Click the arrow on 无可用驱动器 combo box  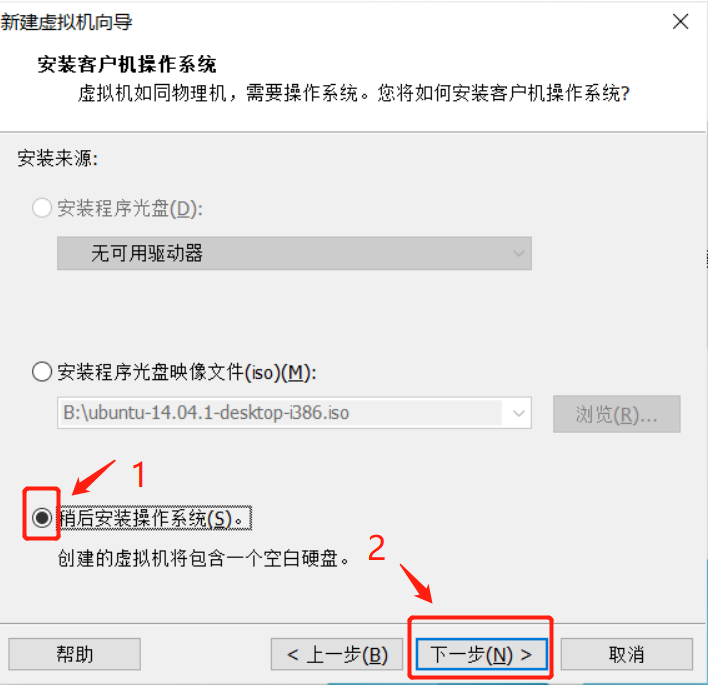click(519, 253)
